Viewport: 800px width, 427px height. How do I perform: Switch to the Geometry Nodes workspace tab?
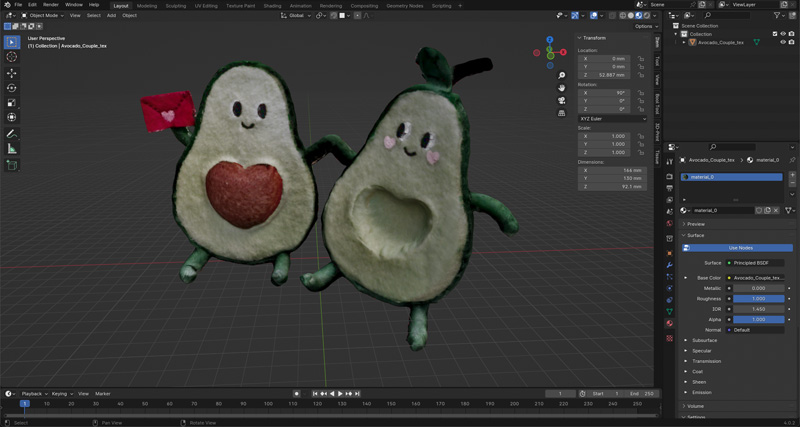point(405,6)
